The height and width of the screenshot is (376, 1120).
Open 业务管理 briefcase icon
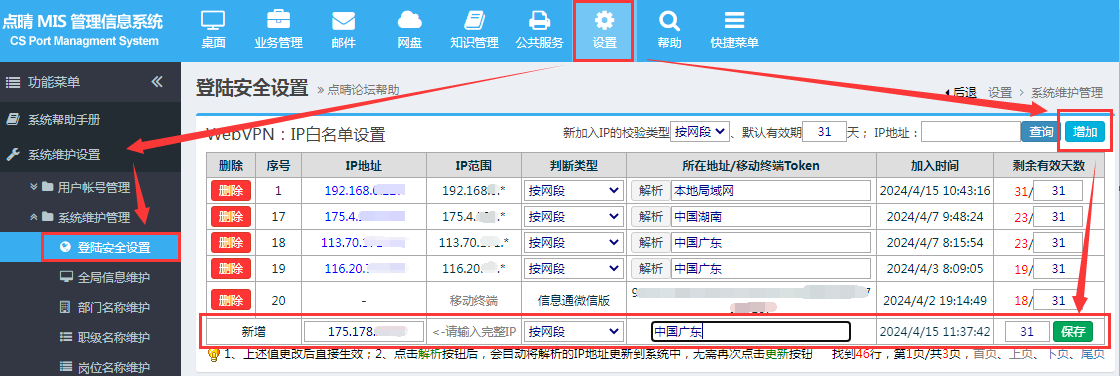point(279,20)
